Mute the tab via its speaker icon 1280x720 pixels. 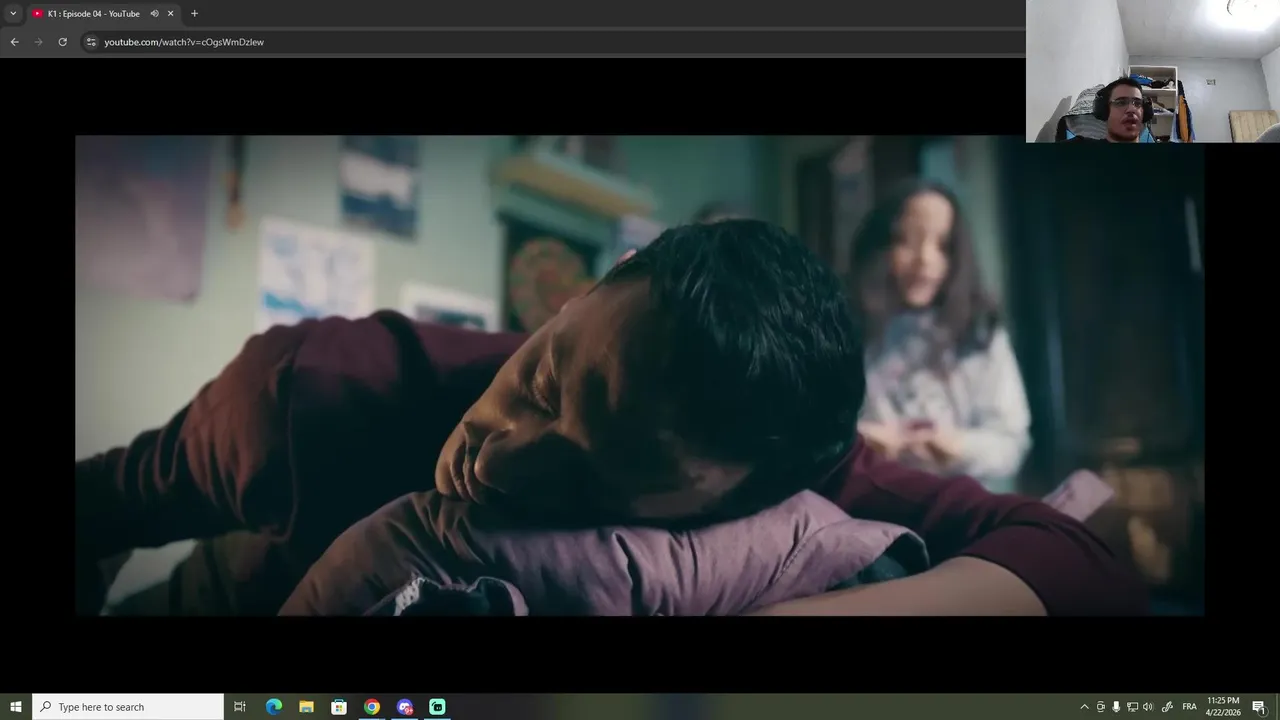click(x=154, y=13)
